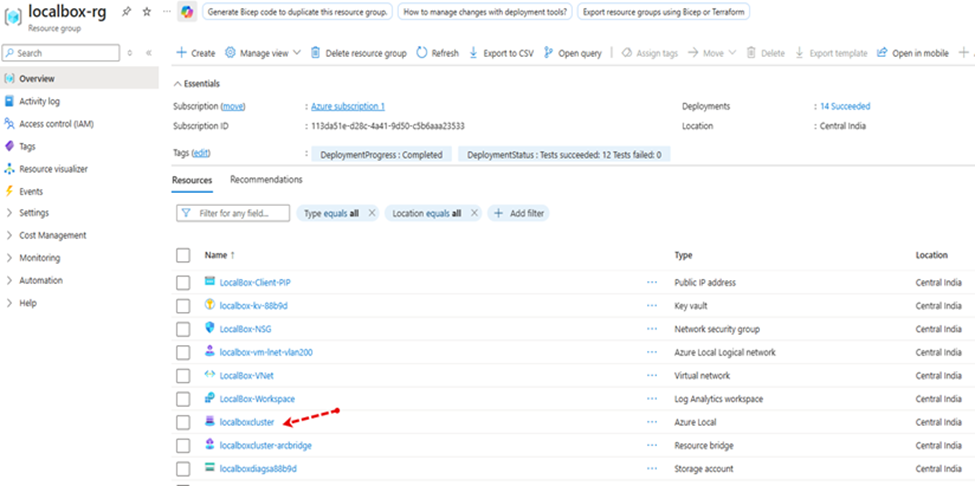Open Tags sidebar item
The width and height of the screenshot is (975, 486).
27,147
